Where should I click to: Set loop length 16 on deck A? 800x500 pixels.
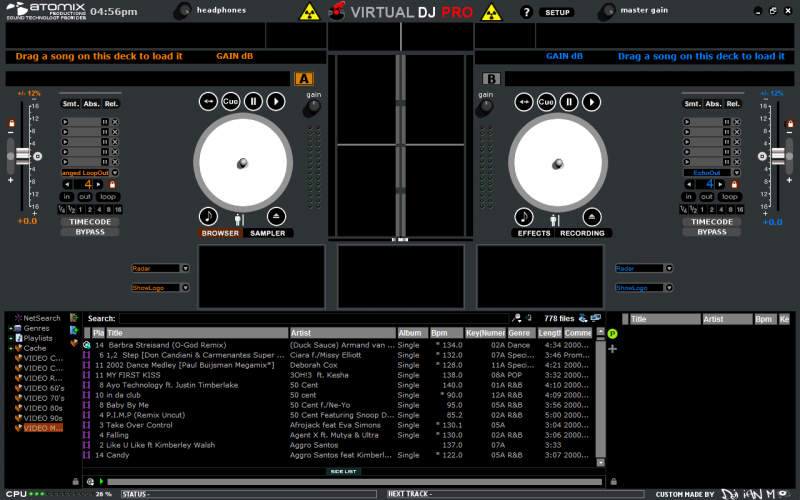[118, 210]
